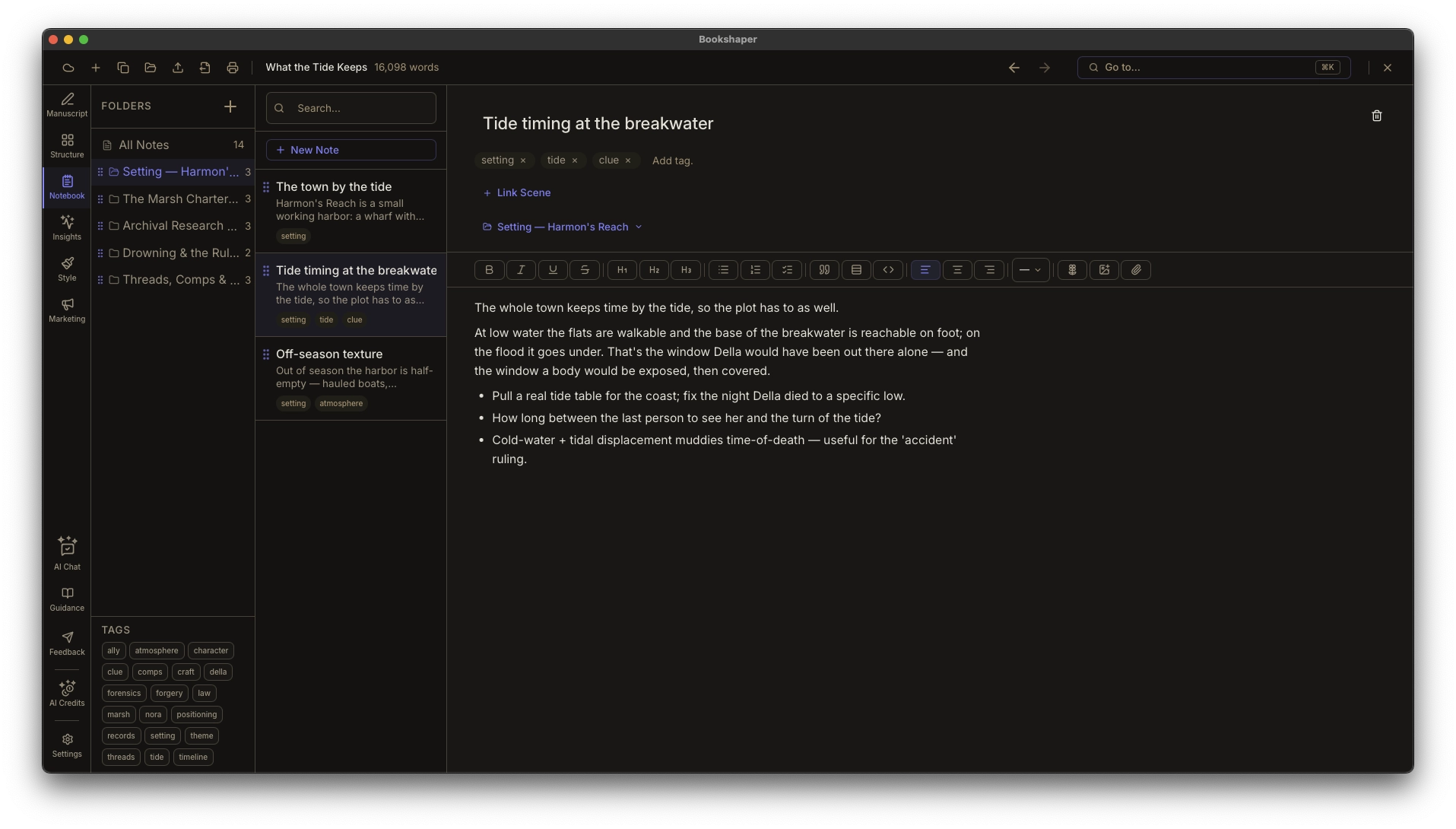
Task: Apply Heading 3 formatting
Action: point(686,270)
